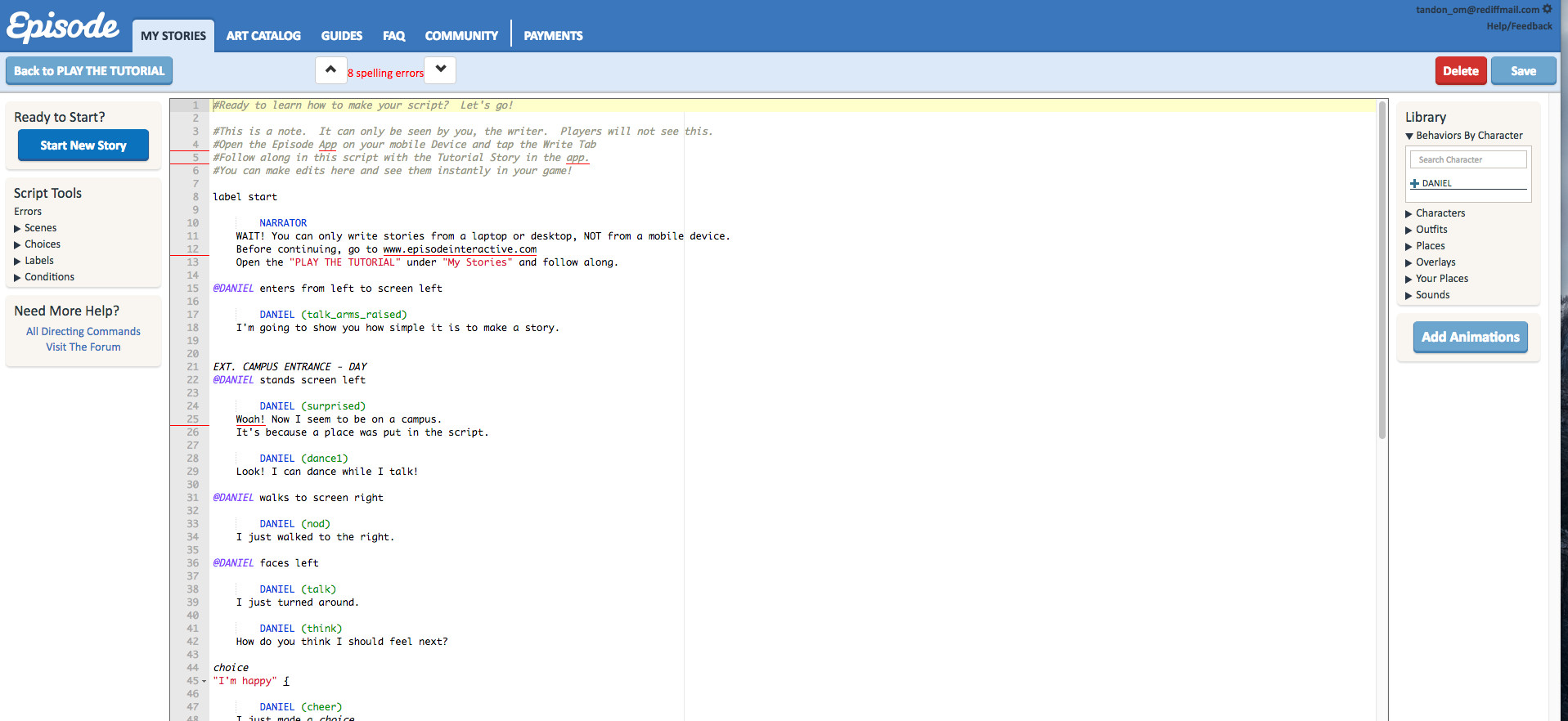The image size is (1568, 721).
Task: Click the "I'm happy" choice line
Action: [x=251, y=681]
